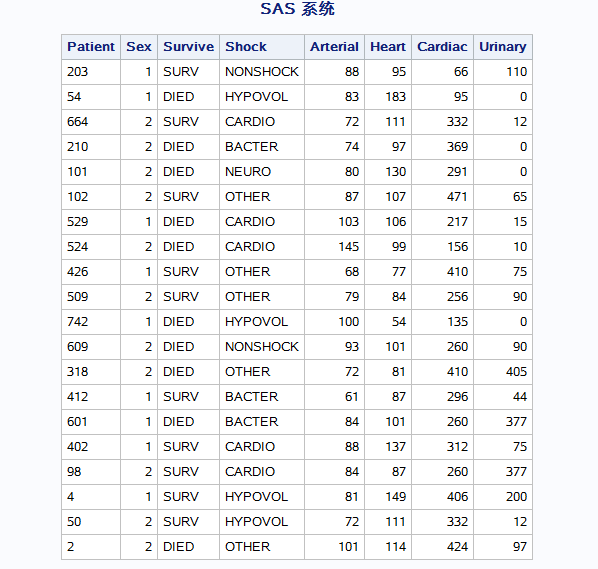Screen dimensions: 598x569
Task: Click the Cardiac value 424 cell
Action: pos(442,547)
